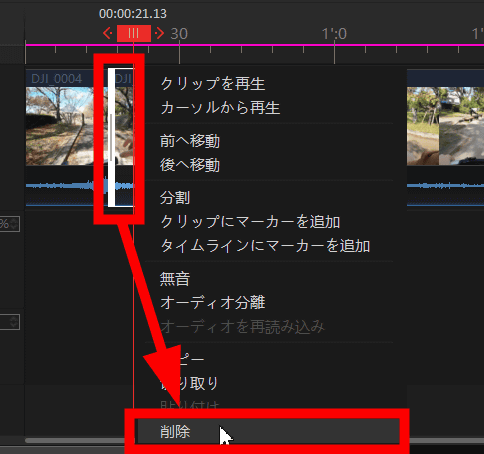Select 分割 to split the clip
This screenshot has width=484, height=454.
(x=175, y=198)
